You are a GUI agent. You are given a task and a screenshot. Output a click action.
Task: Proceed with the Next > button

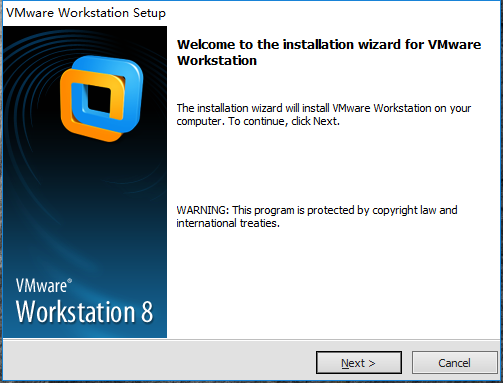(359, 362)
